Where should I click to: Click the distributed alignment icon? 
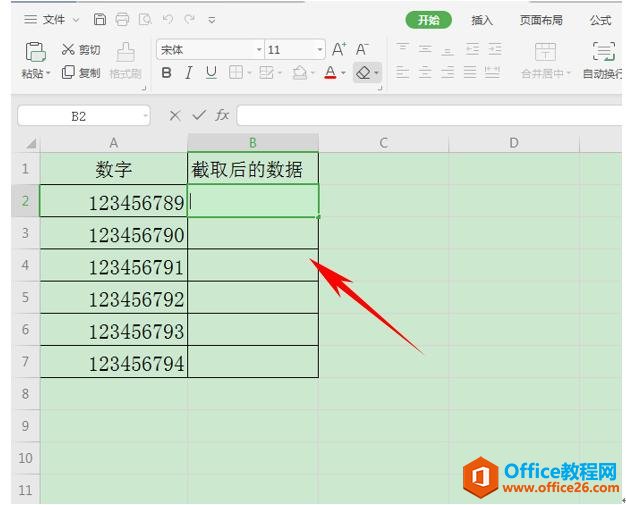(492, 72)
